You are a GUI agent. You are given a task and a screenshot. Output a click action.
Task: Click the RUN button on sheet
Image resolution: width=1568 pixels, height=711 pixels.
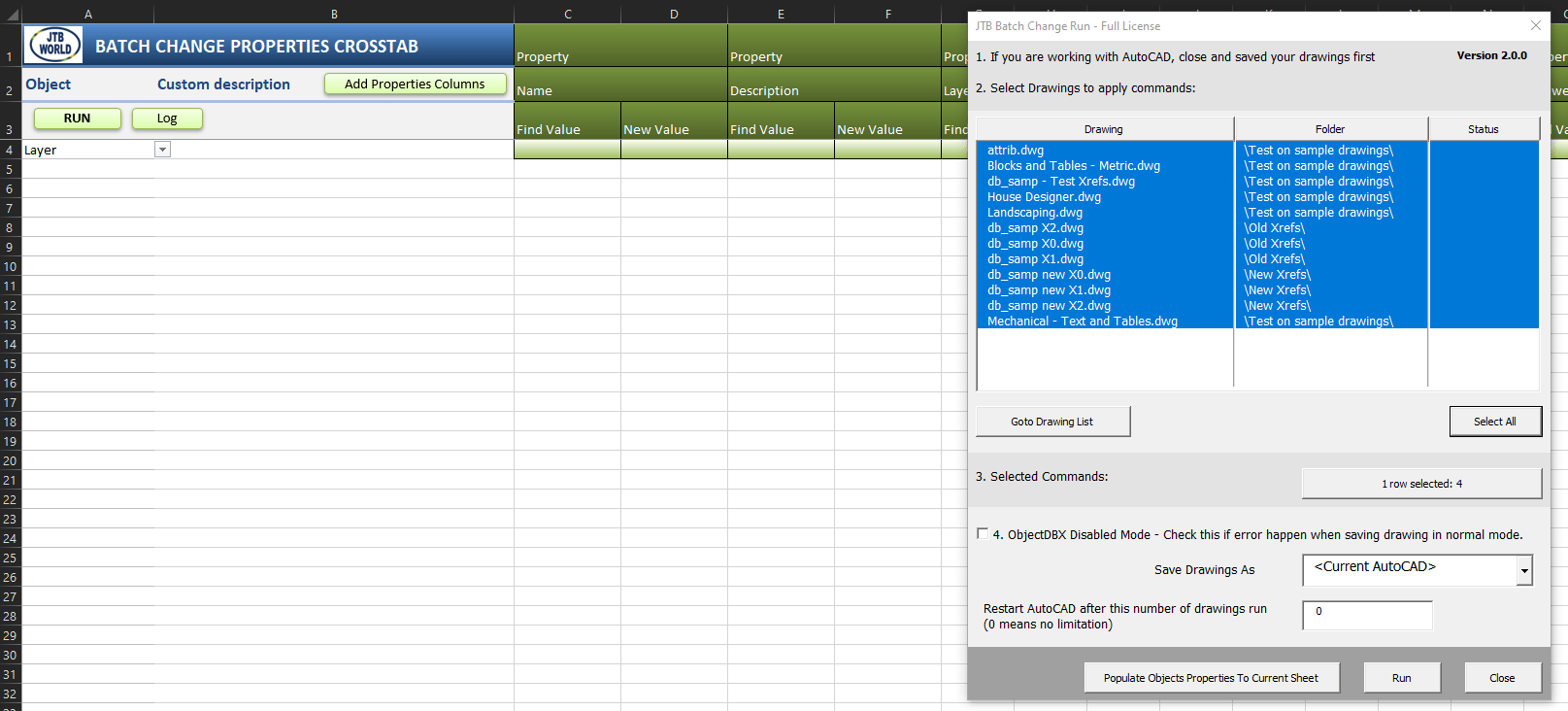pos(78,118)
